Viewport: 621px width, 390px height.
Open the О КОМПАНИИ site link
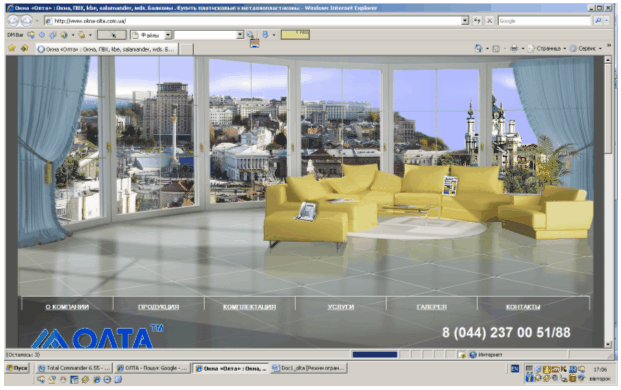point(67,307)
